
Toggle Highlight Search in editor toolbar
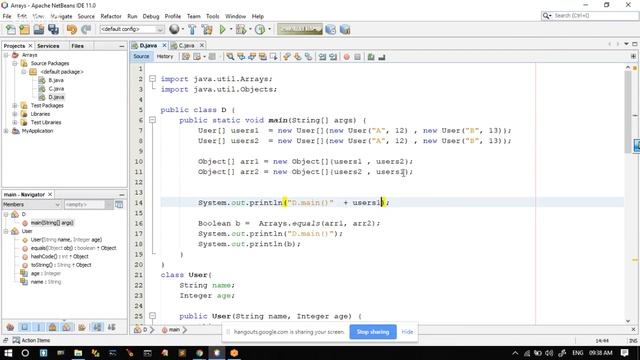pos(263,57)
